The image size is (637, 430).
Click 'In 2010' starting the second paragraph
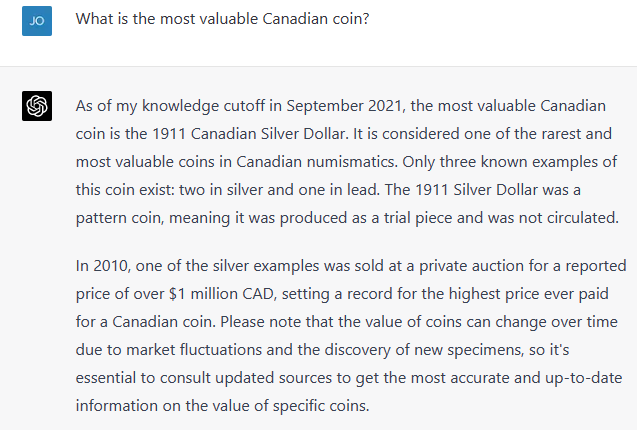tap(102, 266)
